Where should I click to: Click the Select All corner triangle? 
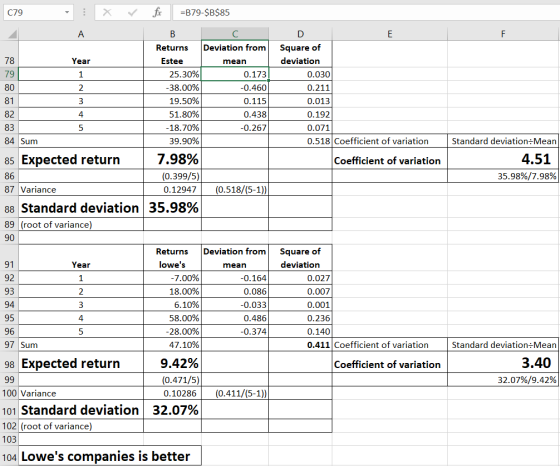click(12, 34)
